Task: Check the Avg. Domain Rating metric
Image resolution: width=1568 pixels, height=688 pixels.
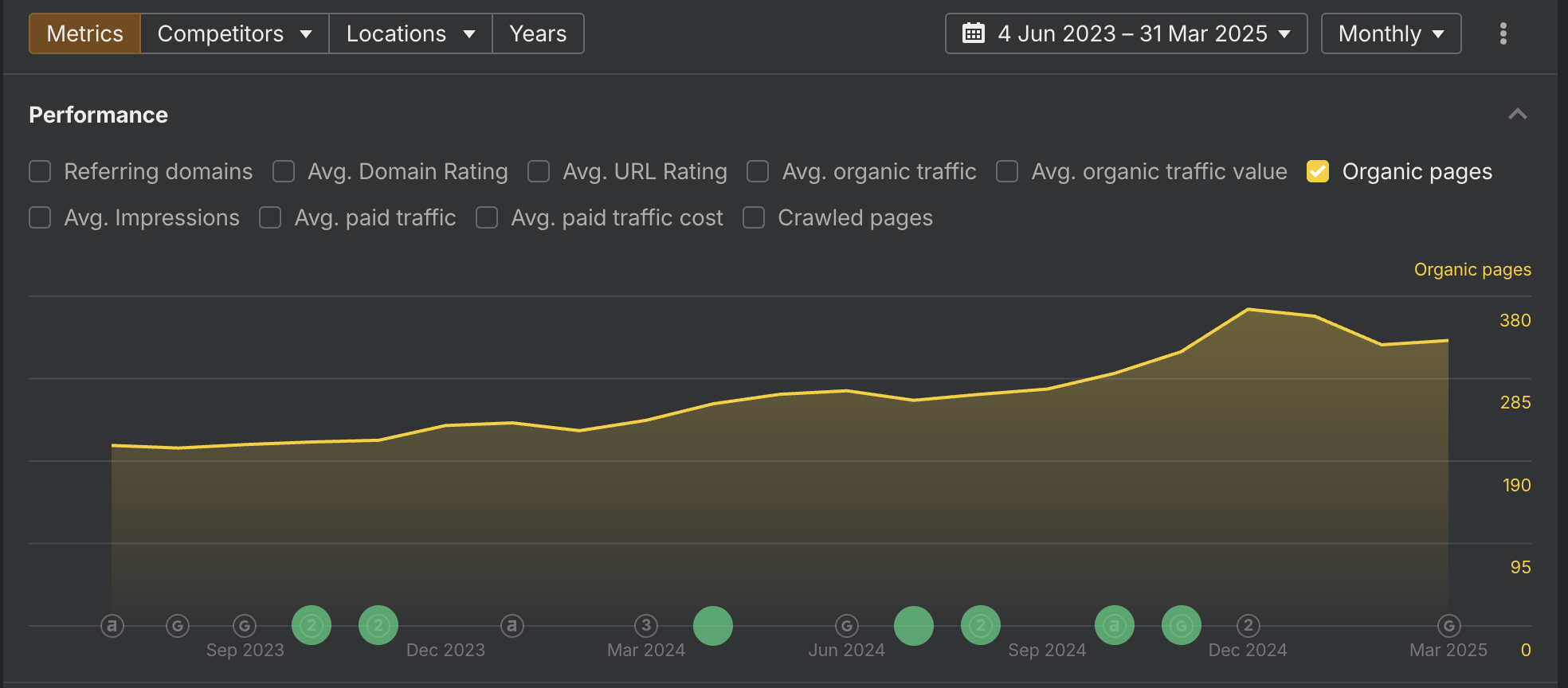Action: (284, 171)
